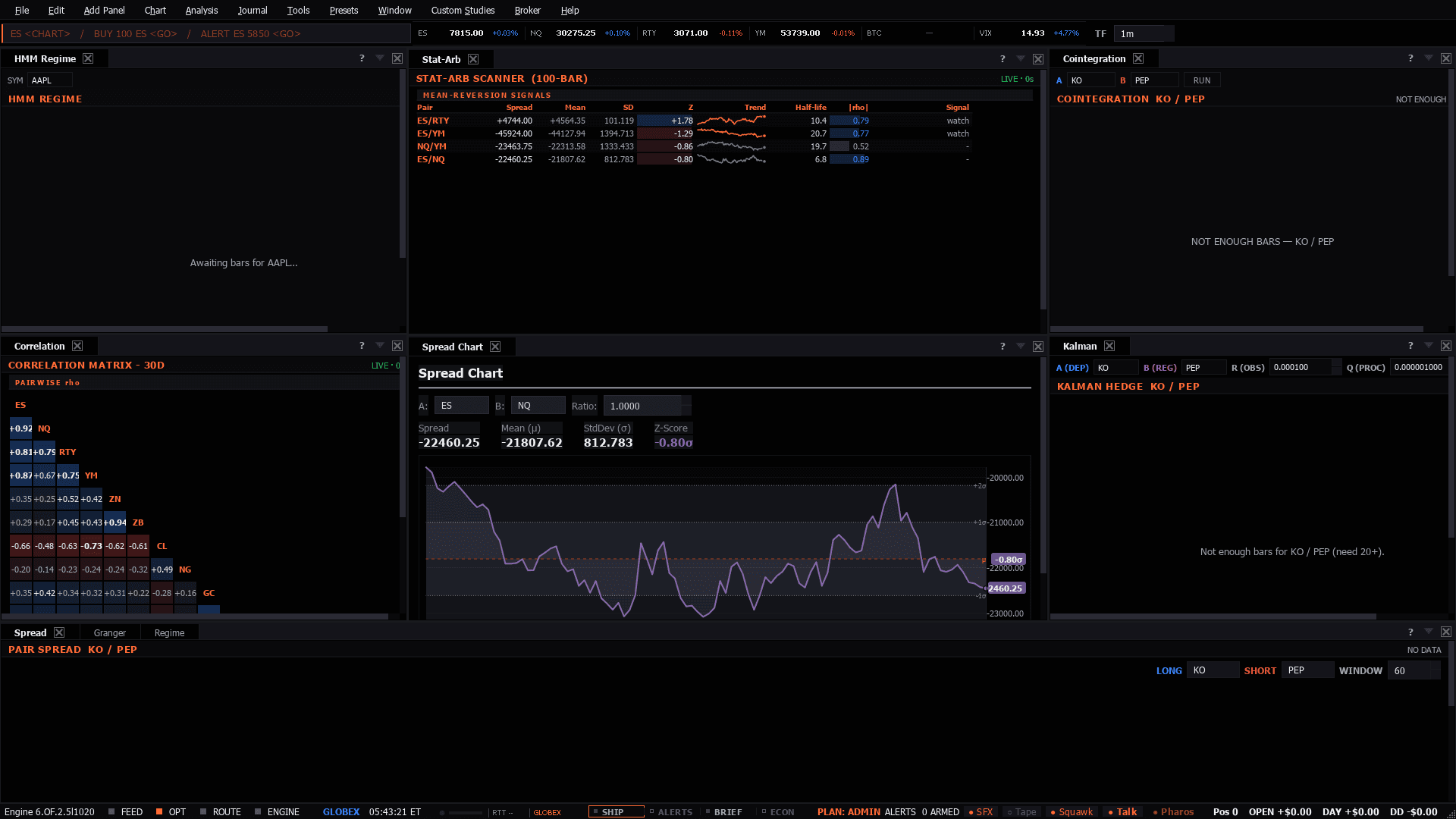
Task: Toggle the Squawk audio option
Action: [1072, 811]
